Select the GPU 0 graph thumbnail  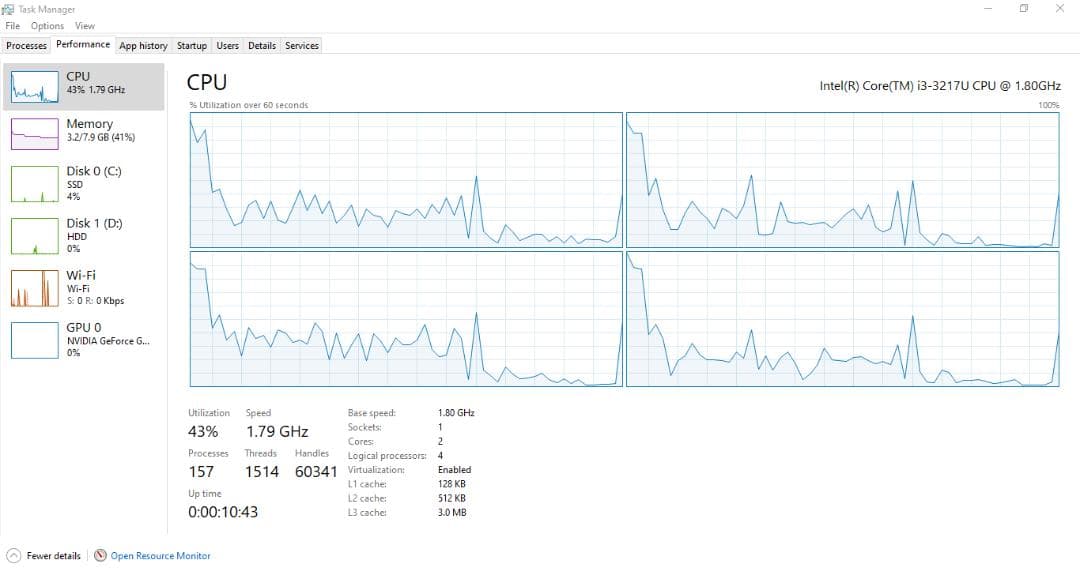34,340
